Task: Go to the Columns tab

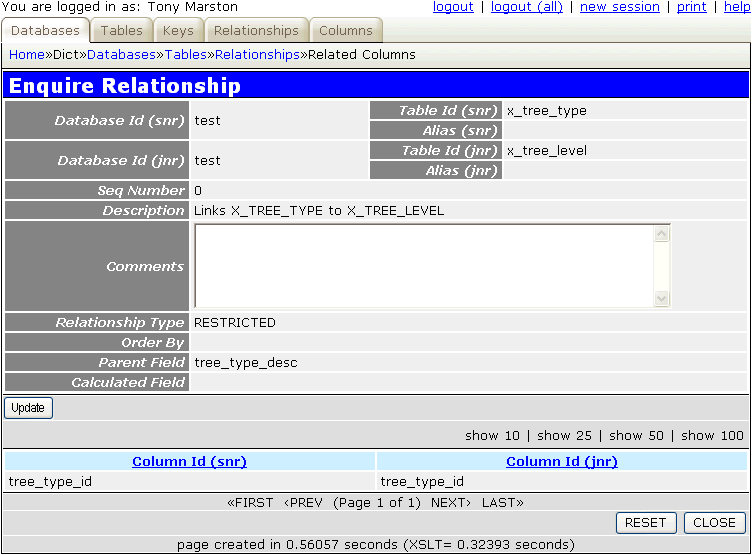Action: click(346, 31)
